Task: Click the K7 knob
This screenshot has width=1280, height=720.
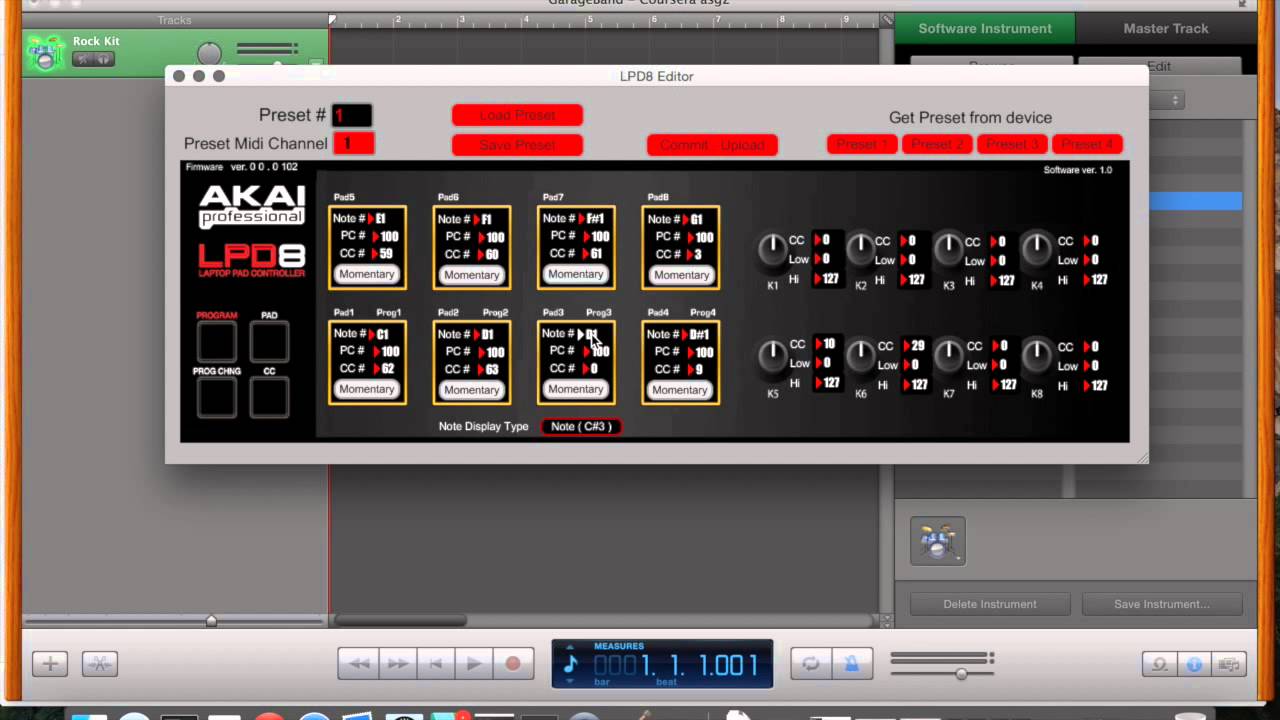Action: [949, 356]
